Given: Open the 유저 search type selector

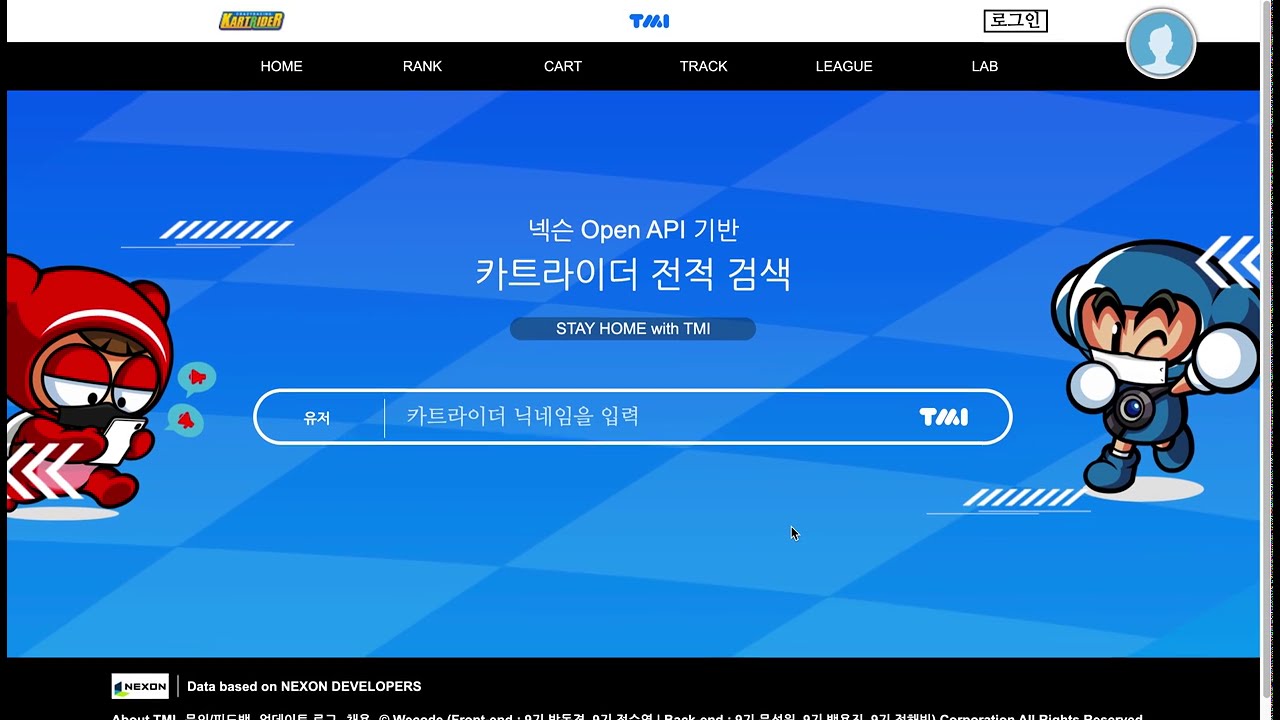Looking at the screenshot, I should pyautogui.click(x=317, y=418).
